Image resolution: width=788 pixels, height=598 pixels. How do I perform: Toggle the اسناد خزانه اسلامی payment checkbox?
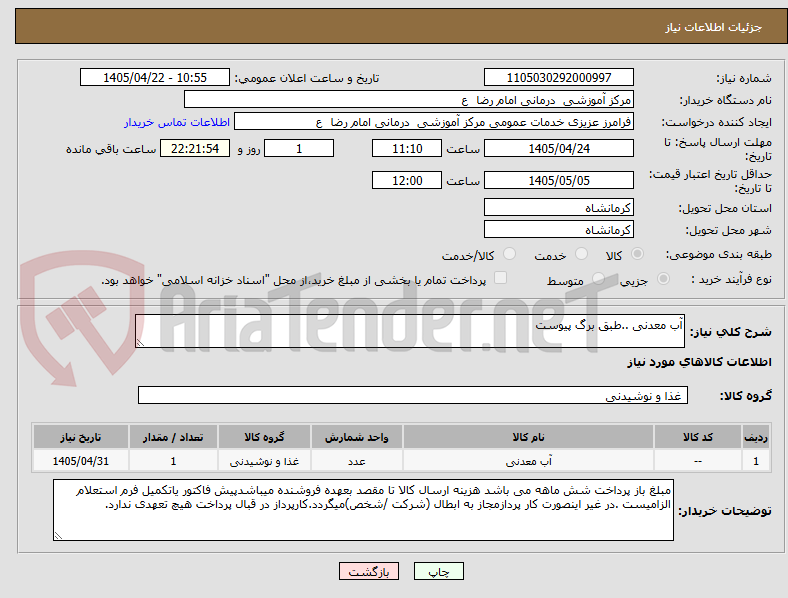[501, 278]
